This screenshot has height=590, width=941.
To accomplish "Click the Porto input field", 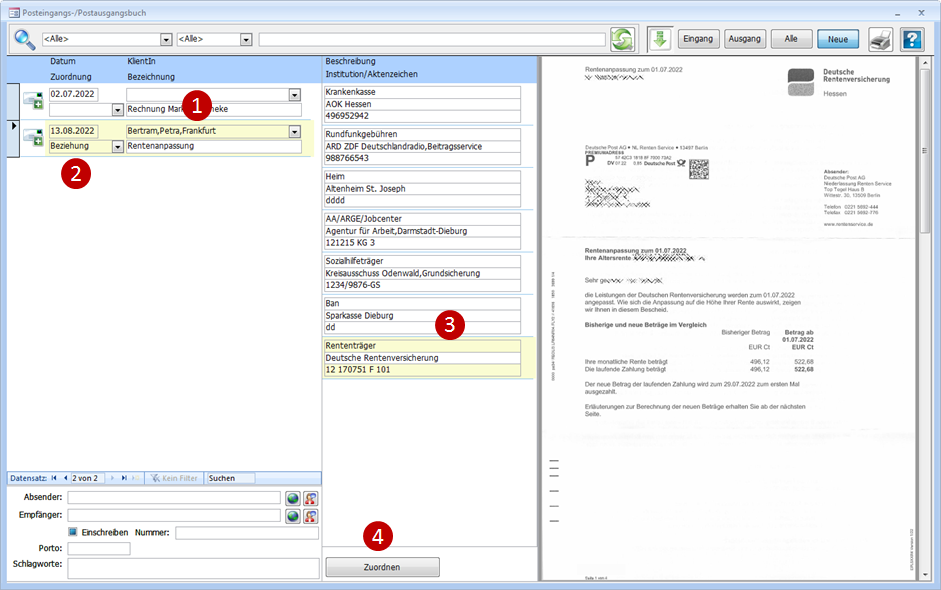I will point(99,549).
